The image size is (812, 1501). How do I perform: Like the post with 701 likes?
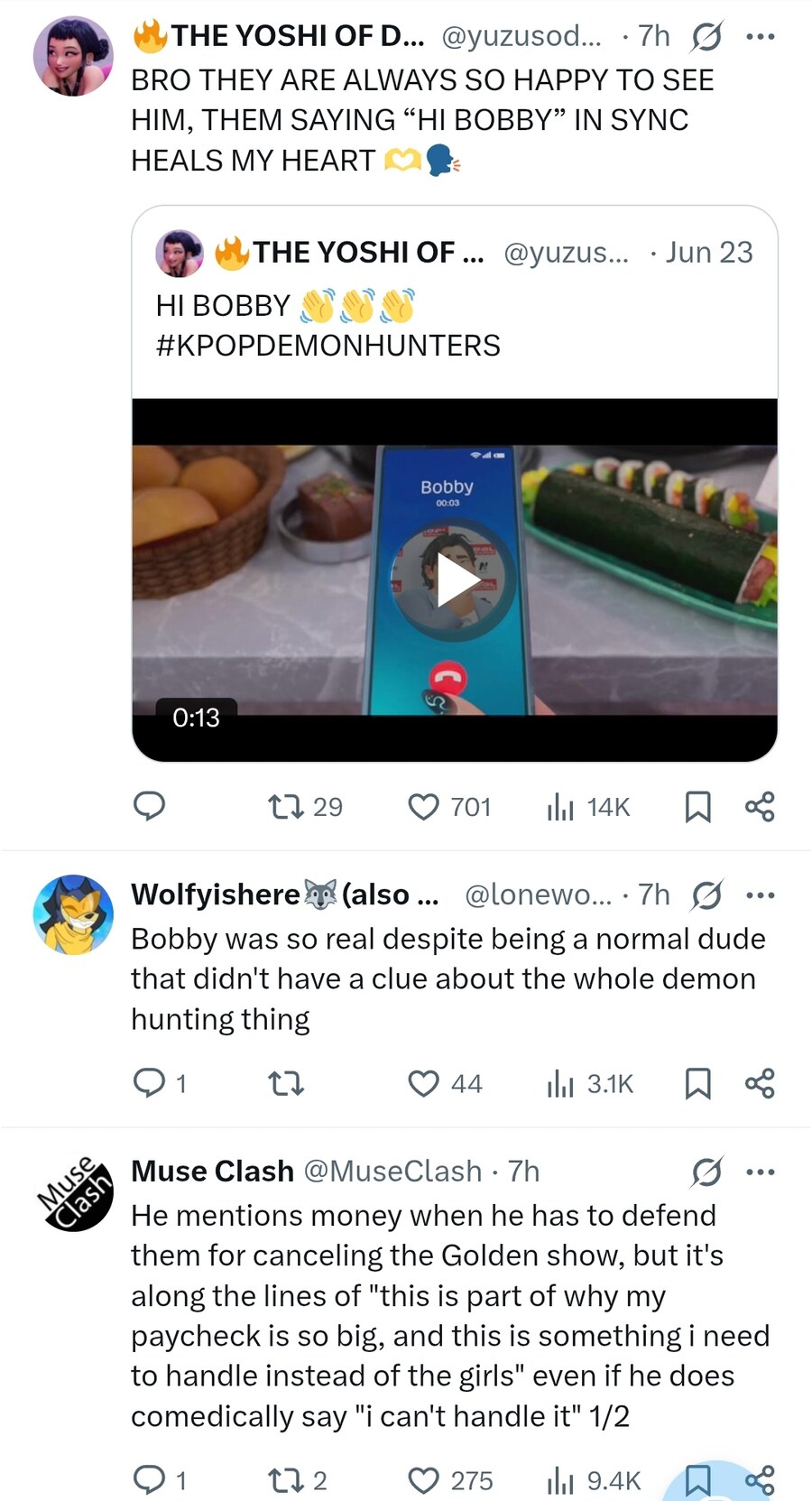(449, 806)
